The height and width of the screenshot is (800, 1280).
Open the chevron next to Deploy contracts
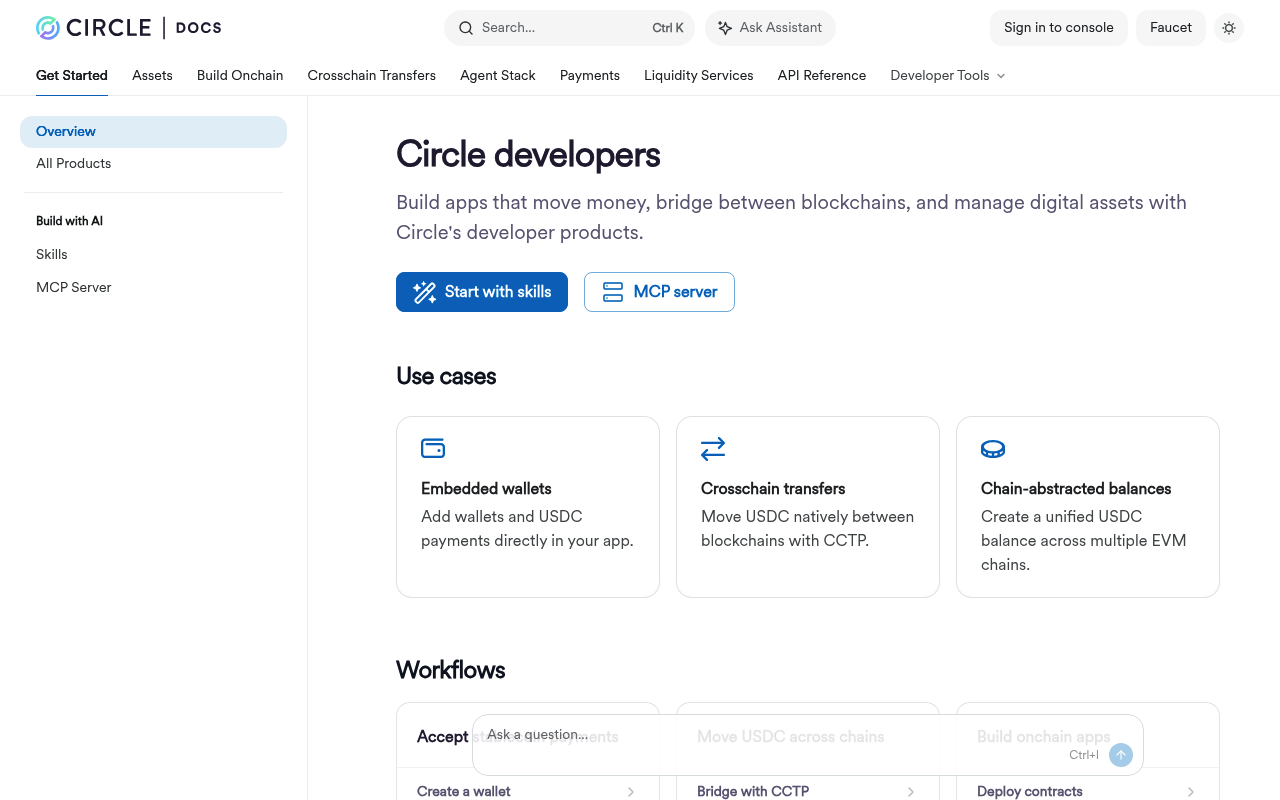point(1191,792)
